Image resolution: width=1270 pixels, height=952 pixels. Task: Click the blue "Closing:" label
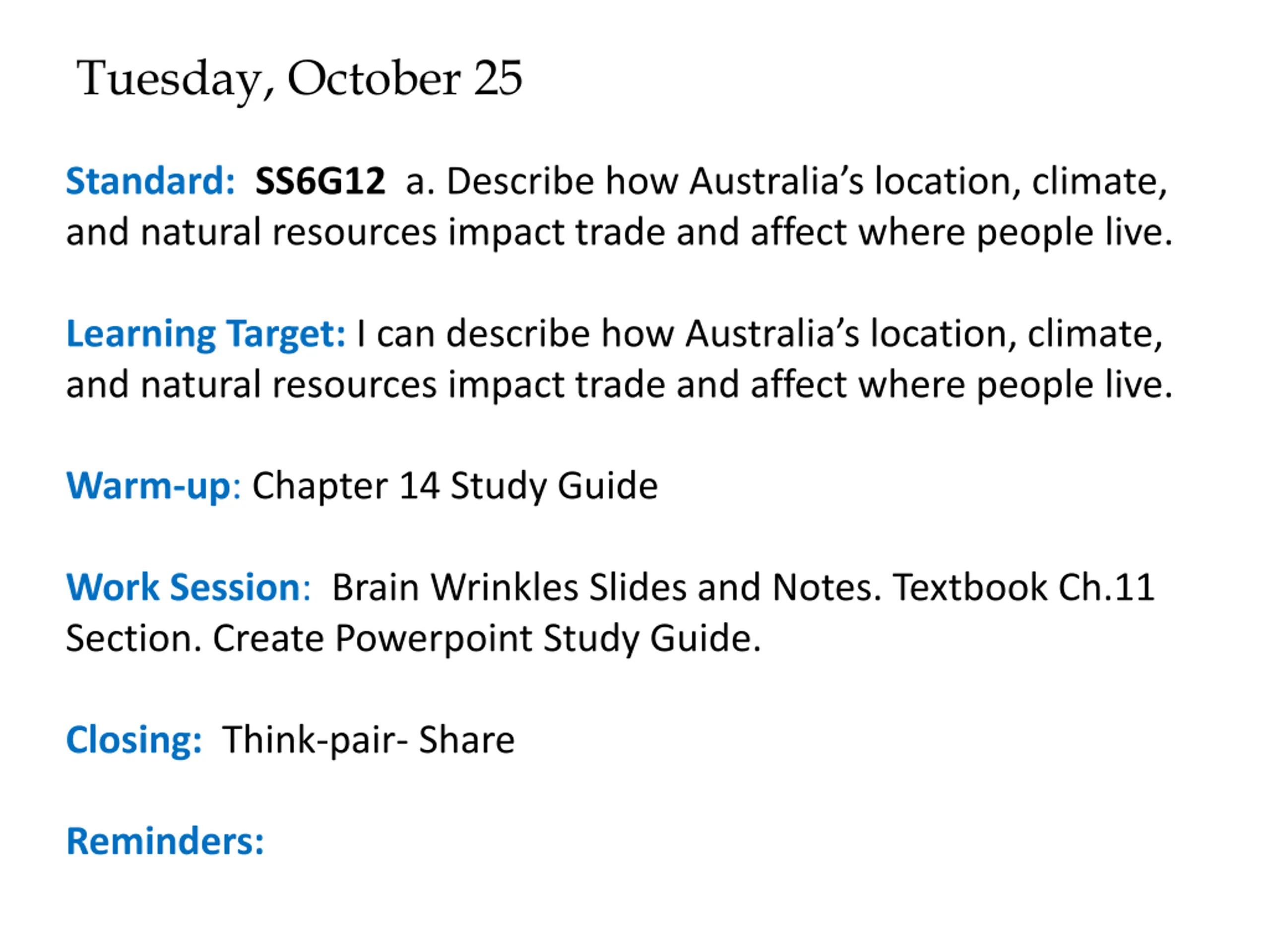134,740
